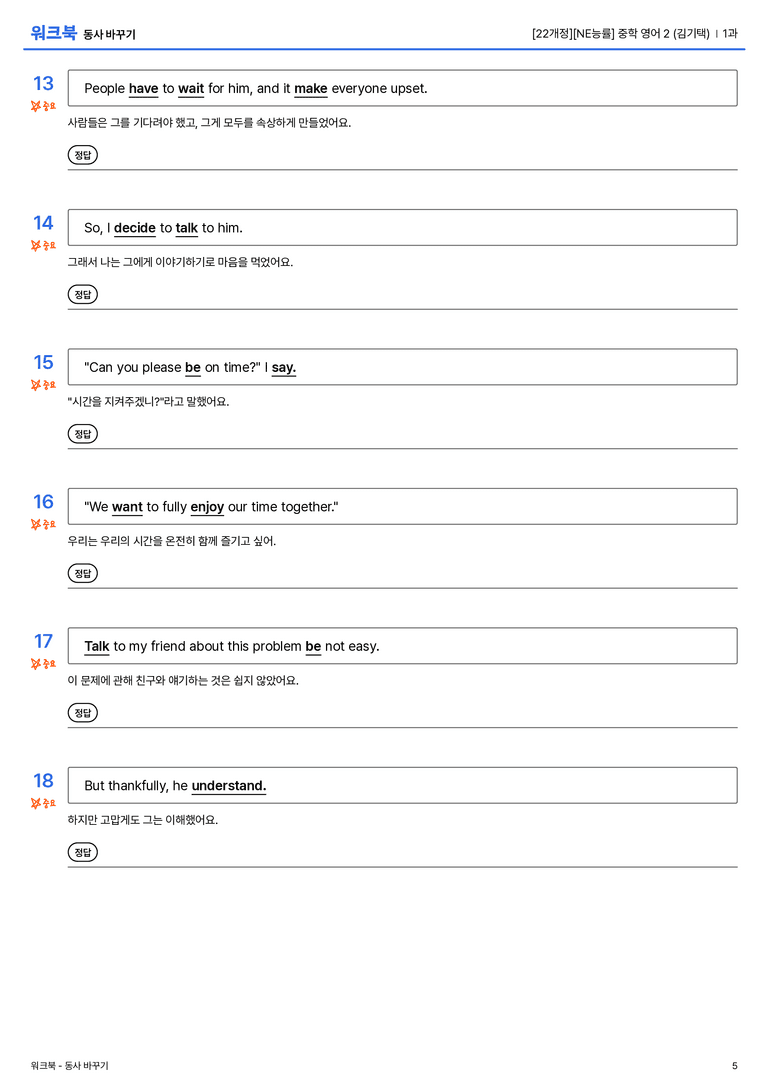Click the 중요 star icon under question 17
The image size is (768, 1087).
[43, 663]
